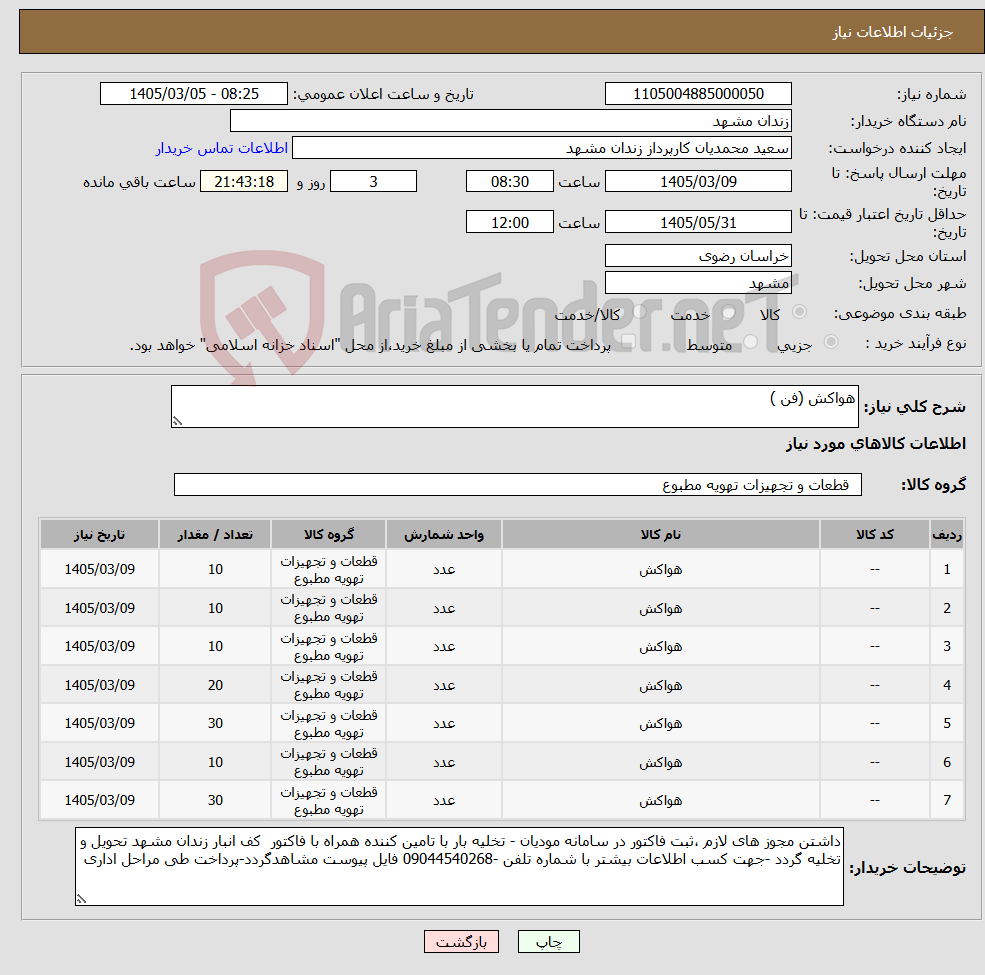This screenshot has height=975, width=985.
Task: Click date 1405/03/09 in row 3
Action: [99, 646]
